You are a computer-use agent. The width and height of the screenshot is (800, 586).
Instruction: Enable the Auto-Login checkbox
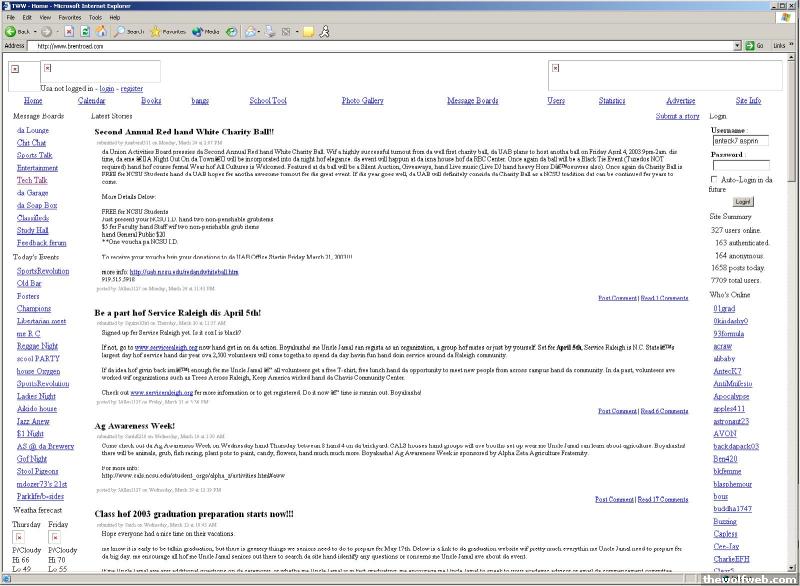point(713,179)
